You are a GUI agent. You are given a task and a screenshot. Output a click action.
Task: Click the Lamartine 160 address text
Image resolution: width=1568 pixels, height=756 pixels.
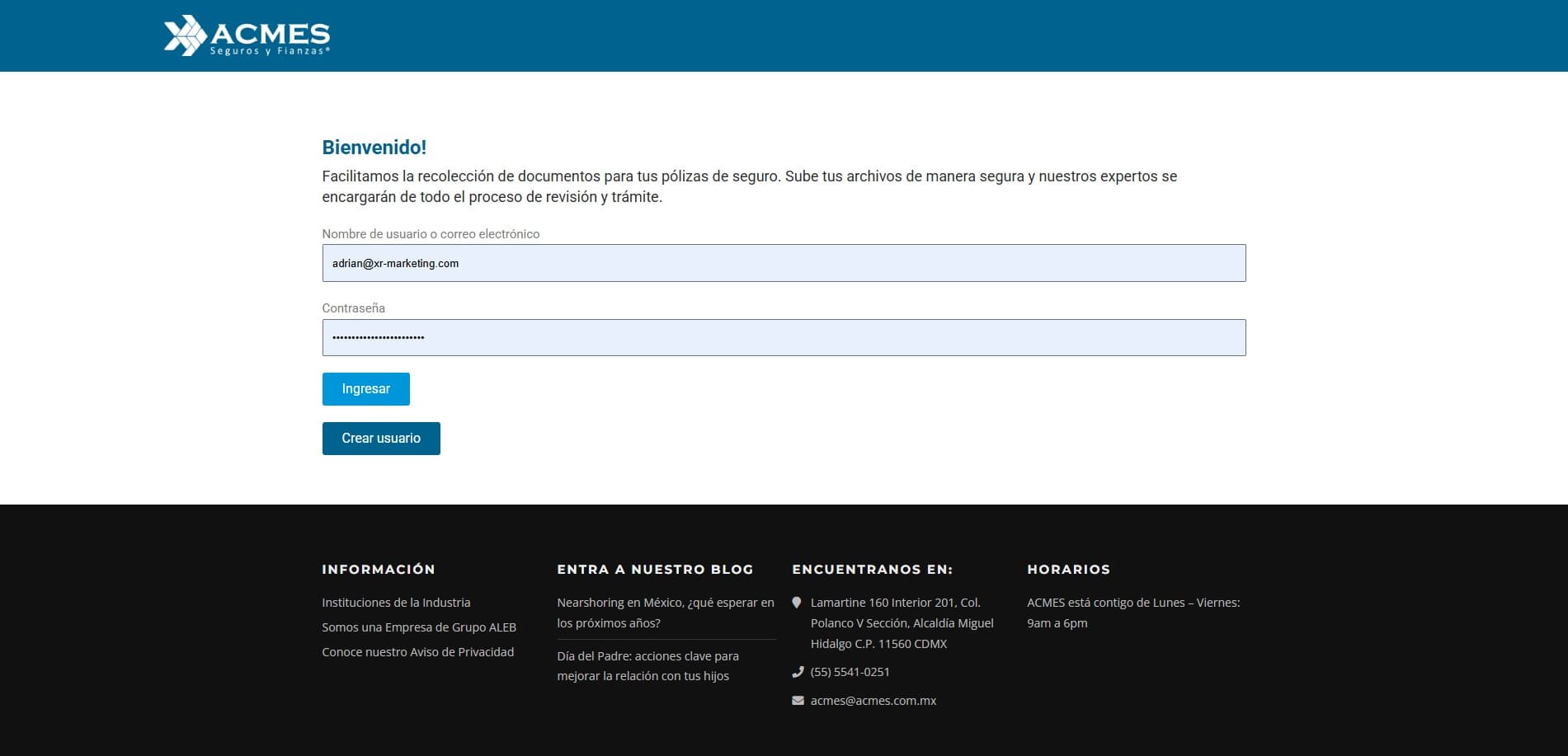(x=902, y=623)
